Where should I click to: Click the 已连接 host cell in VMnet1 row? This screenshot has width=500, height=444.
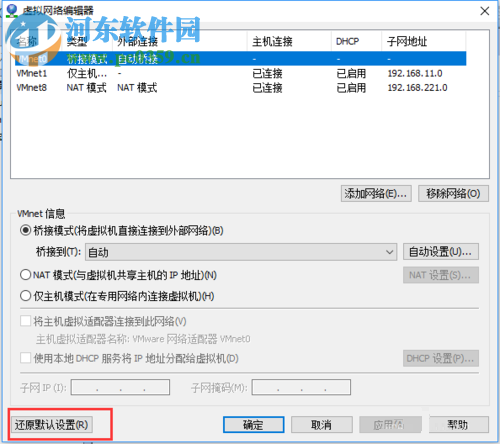tap(267, 73)
